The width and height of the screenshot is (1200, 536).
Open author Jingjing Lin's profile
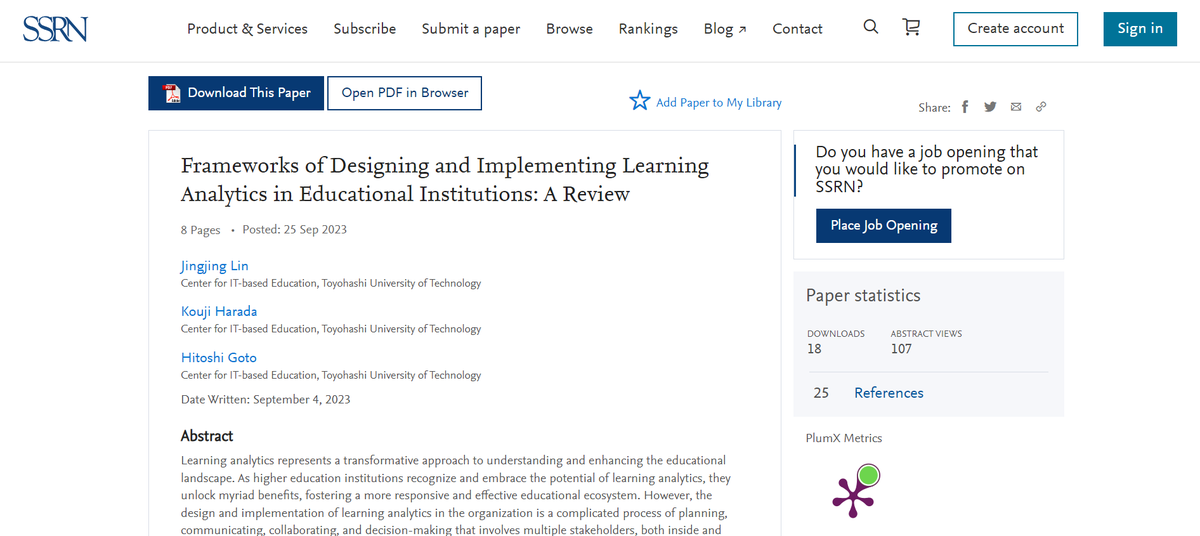pos(214,266)
